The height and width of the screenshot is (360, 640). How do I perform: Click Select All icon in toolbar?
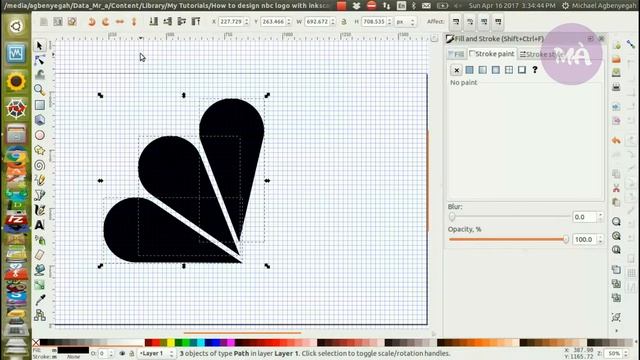click(44, 22)
